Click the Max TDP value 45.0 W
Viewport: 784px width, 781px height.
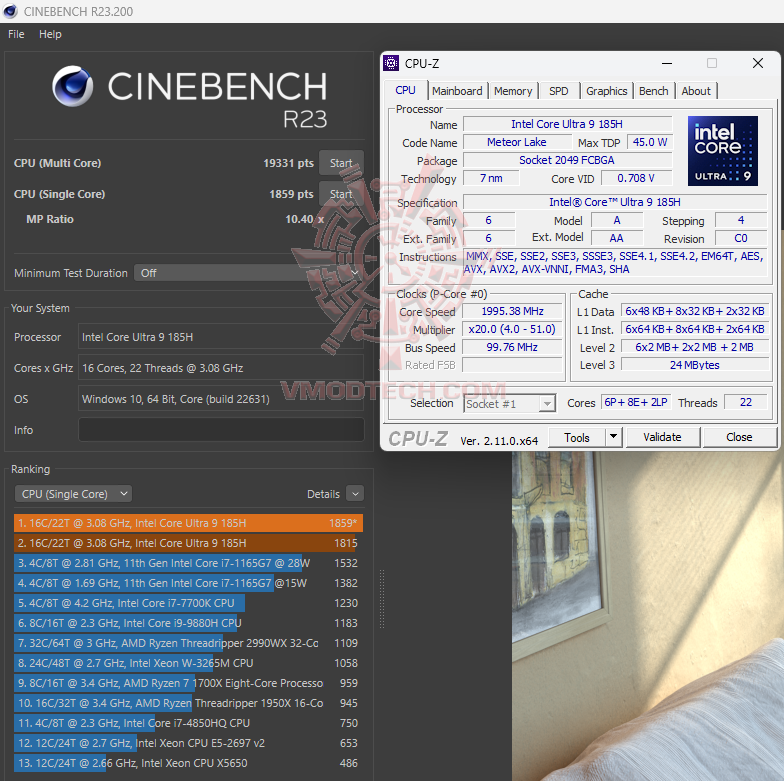(650, 142)
